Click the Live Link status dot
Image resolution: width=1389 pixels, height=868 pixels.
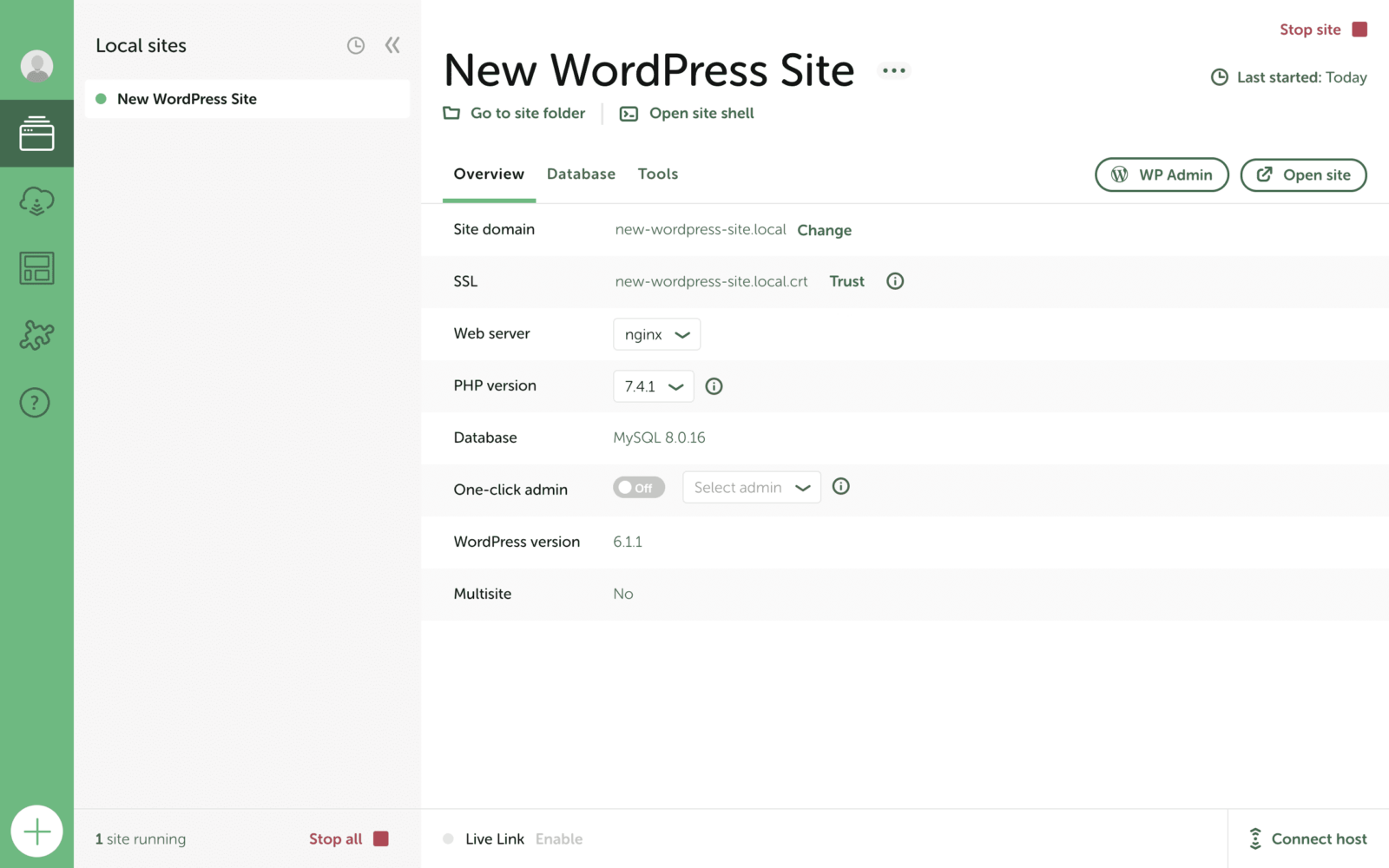tap(448, 838)
